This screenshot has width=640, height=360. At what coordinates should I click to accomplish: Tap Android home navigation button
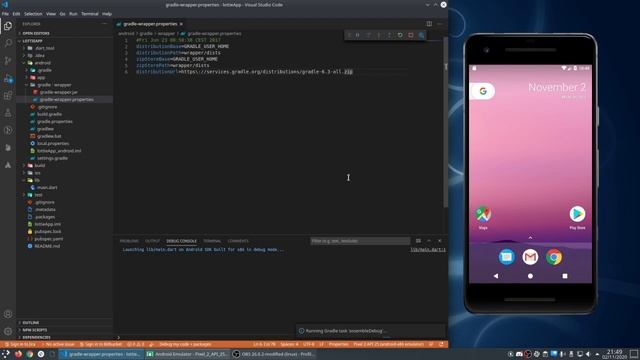coord(530,276)
